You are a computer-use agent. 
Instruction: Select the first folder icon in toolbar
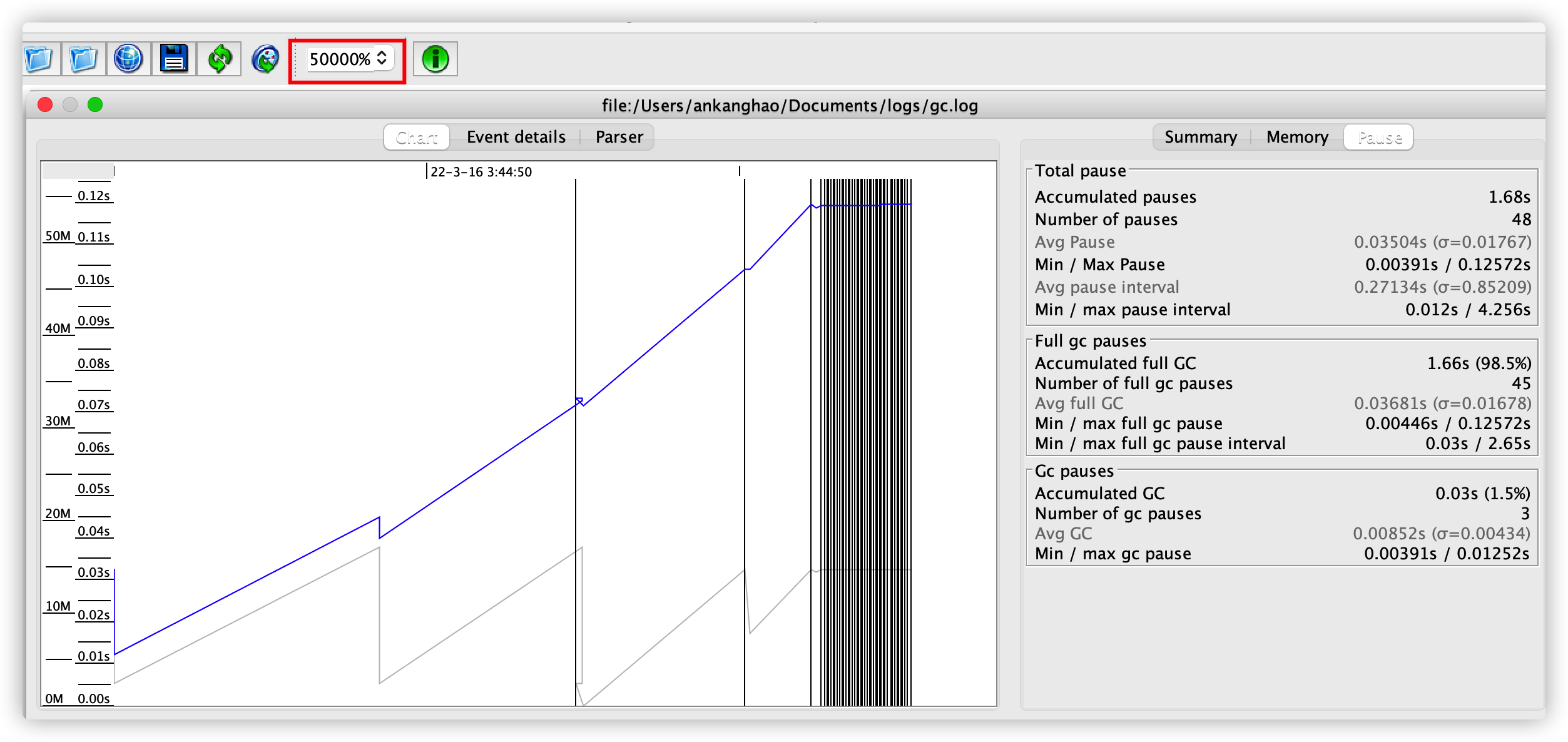tap(39, 59)
